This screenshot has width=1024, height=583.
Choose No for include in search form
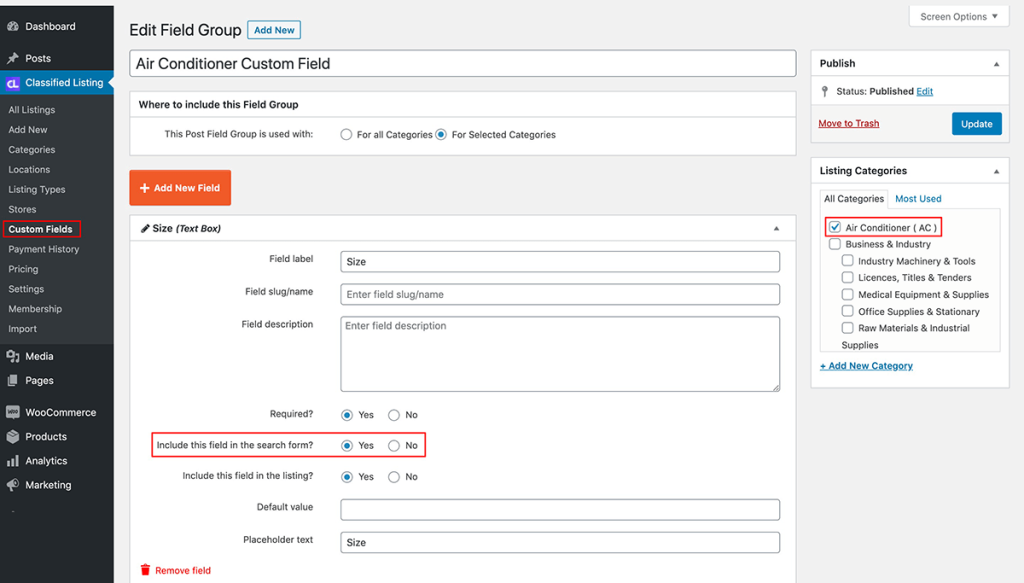point(394,446)
